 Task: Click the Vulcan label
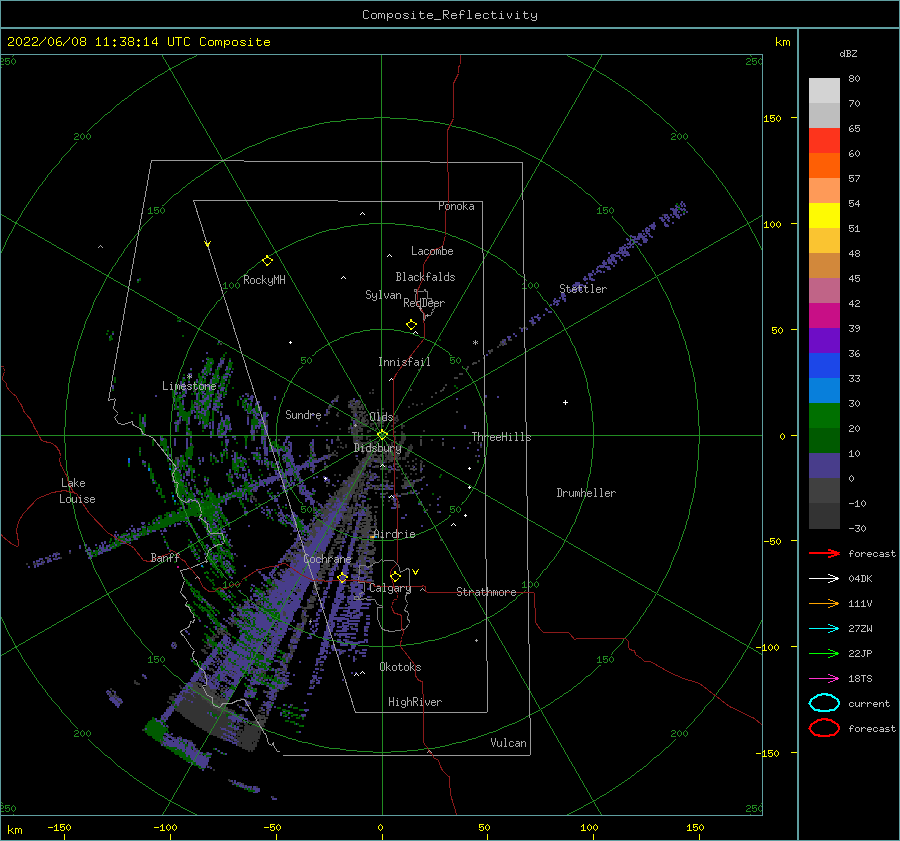pyautogui.click(x=509, y=743)
